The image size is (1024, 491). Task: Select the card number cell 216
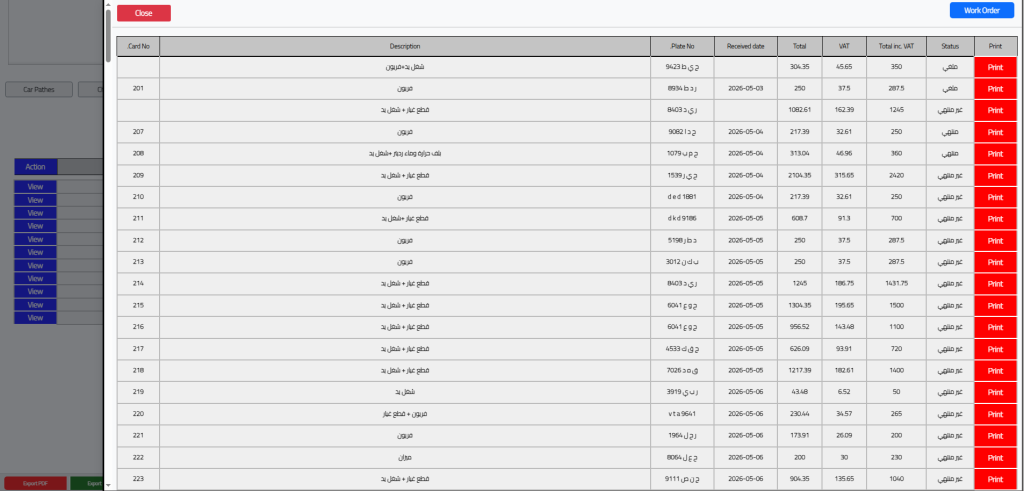(138, 327)
